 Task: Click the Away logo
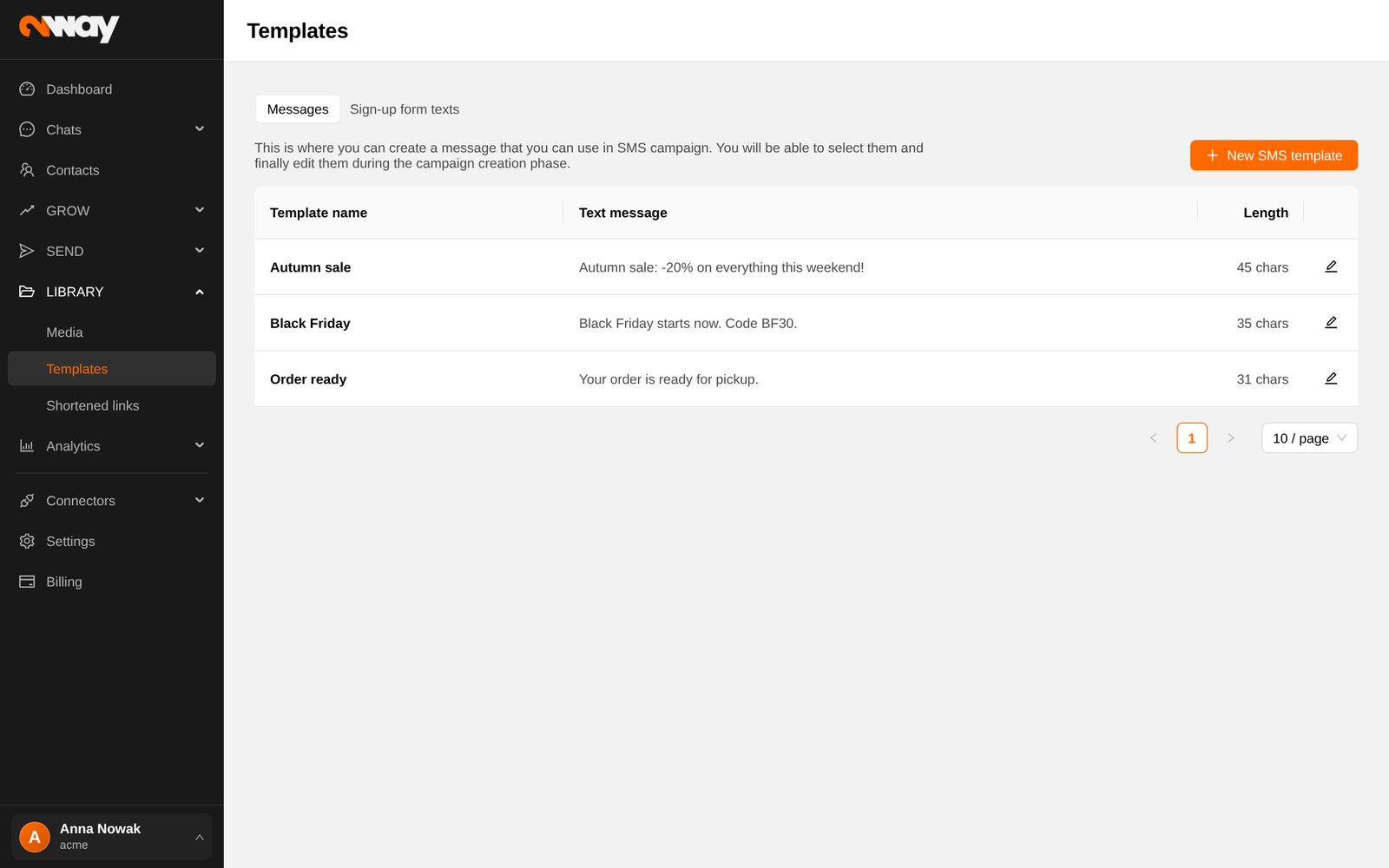[69, 29]
